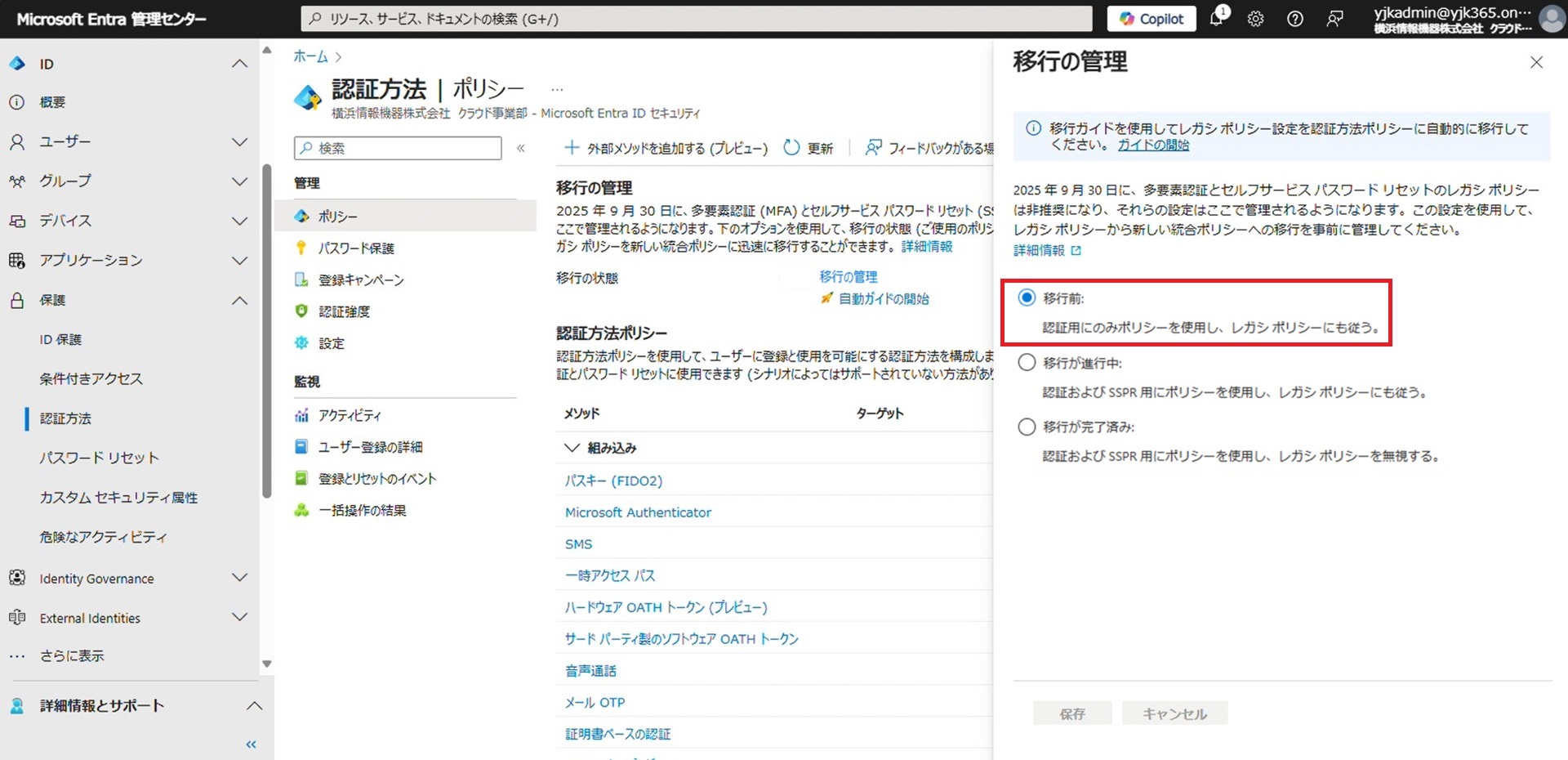1568x760 pixels.
Task: Open the portal settings gear icon
Action: pyautogui.click(x=1255, y=19)
